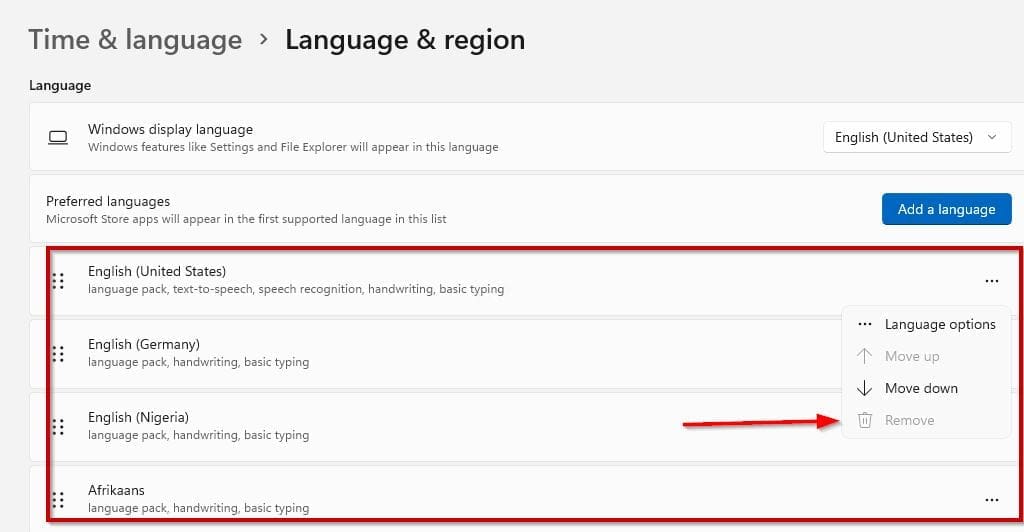Go back to Time & language breadcrumb
Screen dimensions: 1024x532
(135, 40)
